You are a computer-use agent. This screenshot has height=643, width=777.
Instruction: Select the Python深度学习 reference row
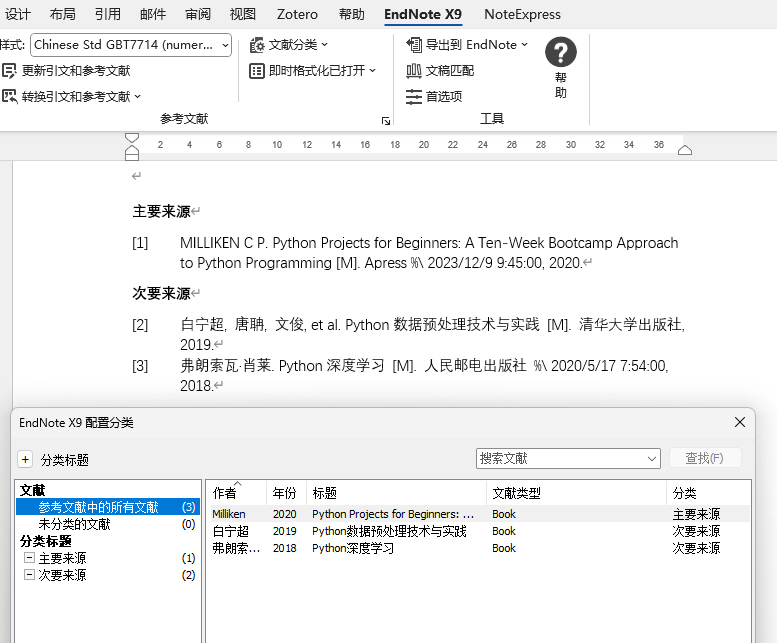click(x=479, y=548)
